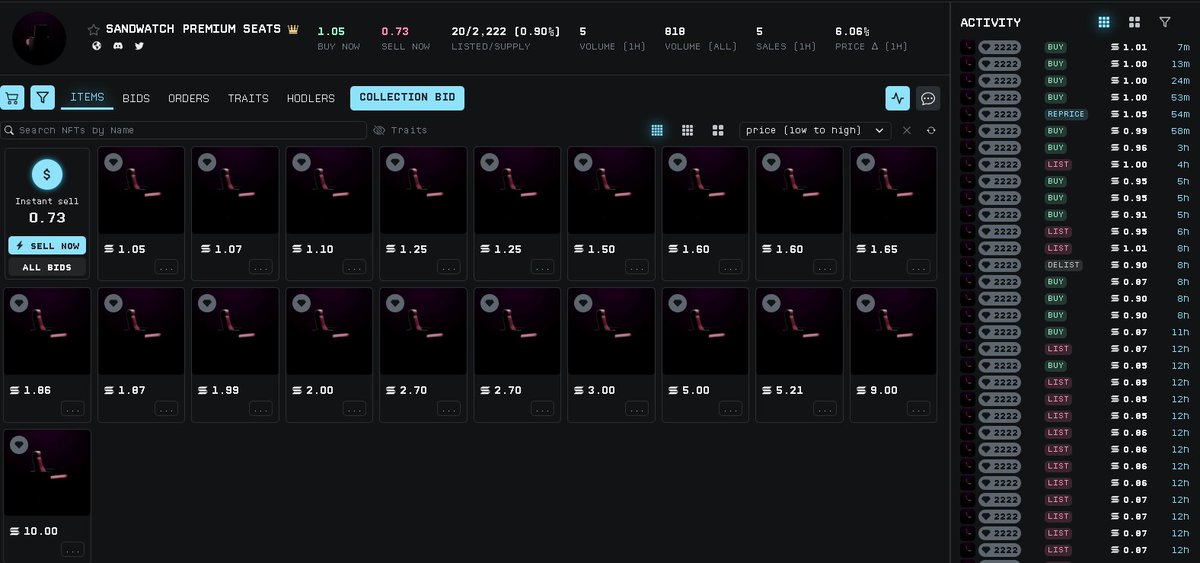Click the SELL NOW button
1200x563 pixels.
47,246
